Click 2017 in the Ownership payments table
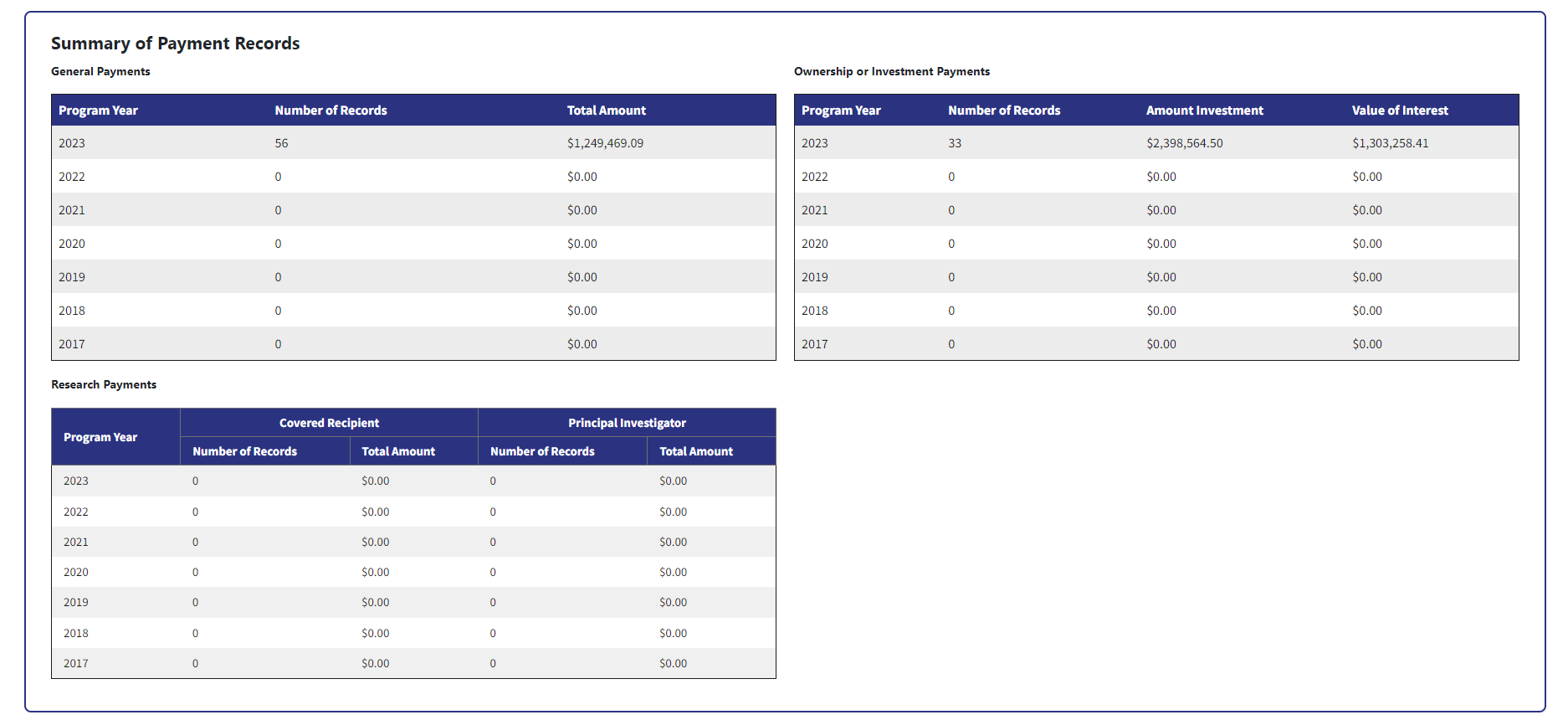The width and height of the screenshot is (1568, 720). click(x=815, y=344)
